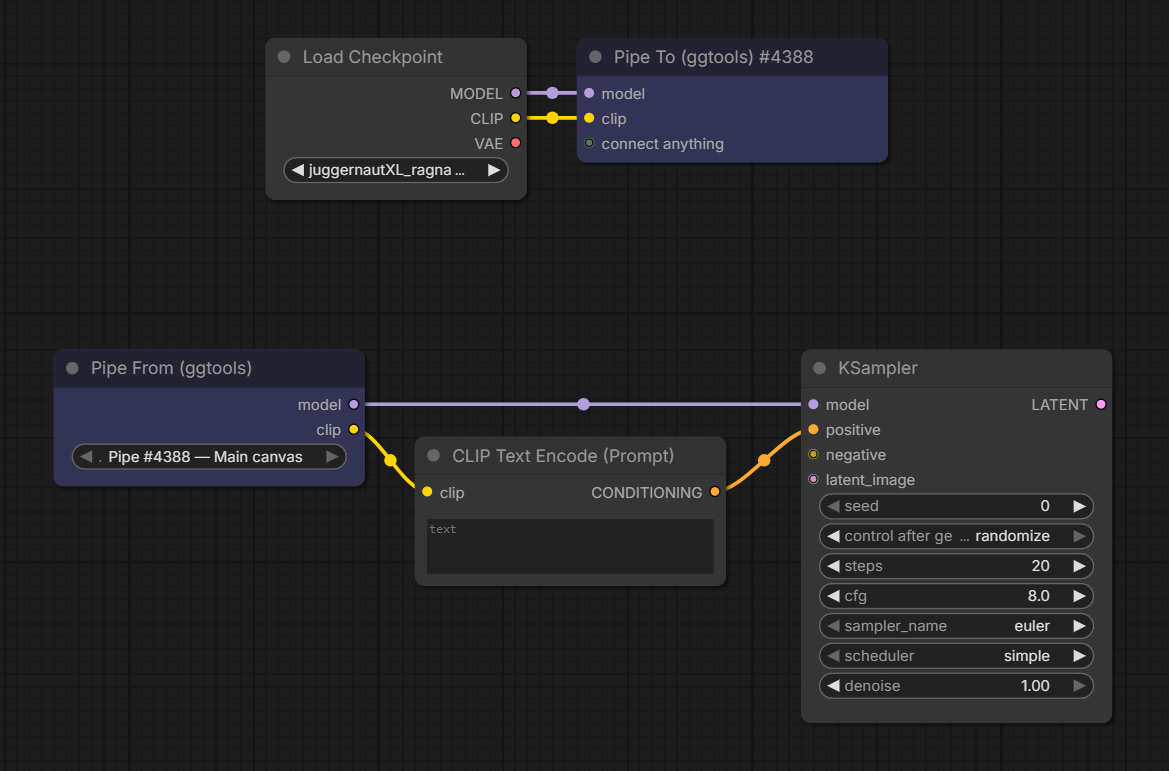This screenshot has width=1169, height=771.
Task: Click the CLIP Text Encode (Prompt) title
Action: 563,456
